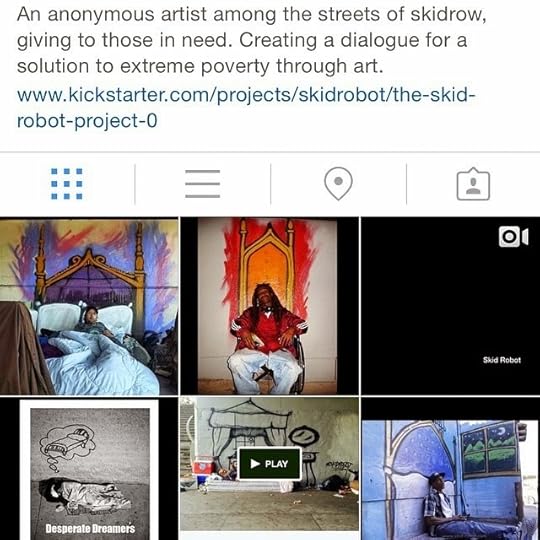Click the green PLAY button
Viewport: 540px width, 540px height.
point(270,464)
